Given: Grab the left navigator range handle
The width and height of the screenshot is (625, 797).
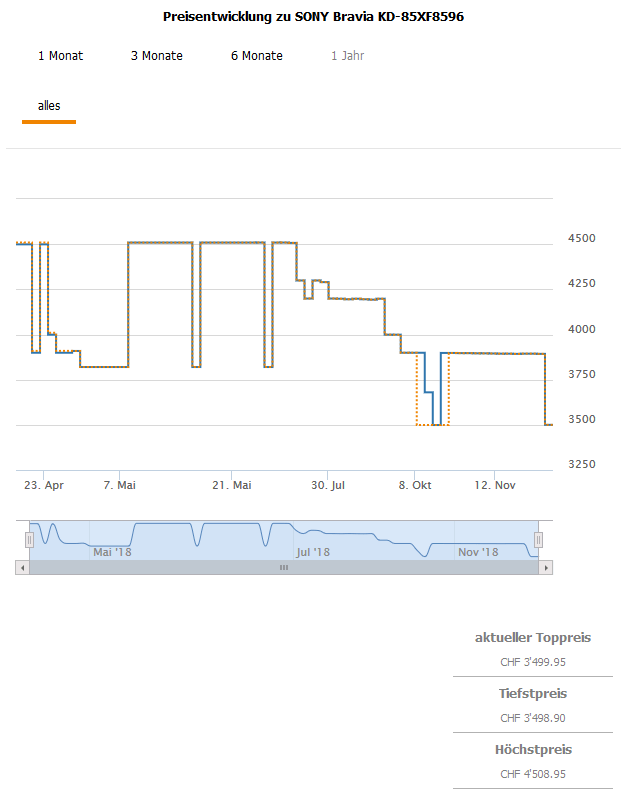Looking at the screenshot, I should point(29,540).
